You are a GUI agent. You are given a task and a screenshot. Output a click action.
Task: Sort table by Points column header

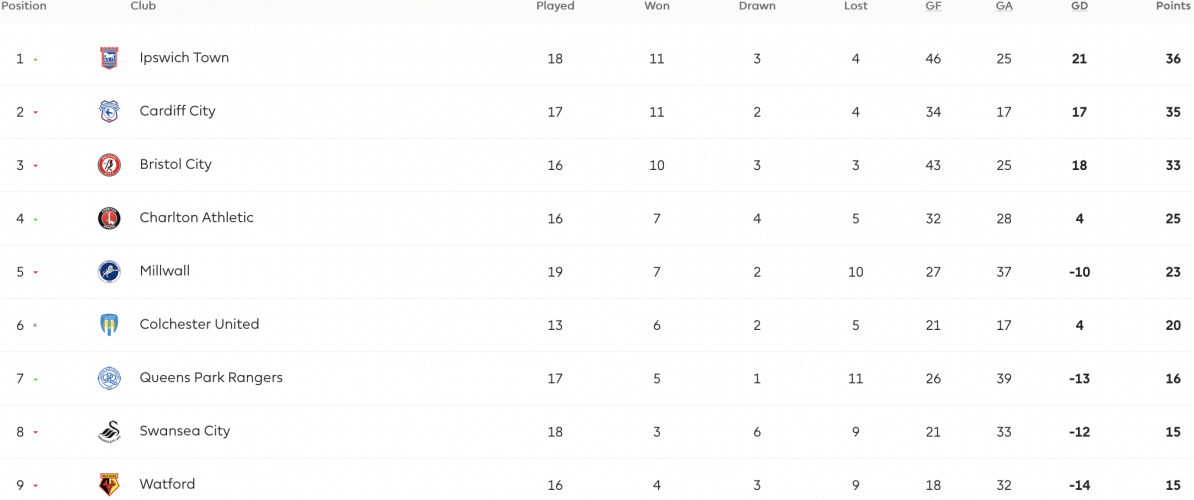point(1173,6)
